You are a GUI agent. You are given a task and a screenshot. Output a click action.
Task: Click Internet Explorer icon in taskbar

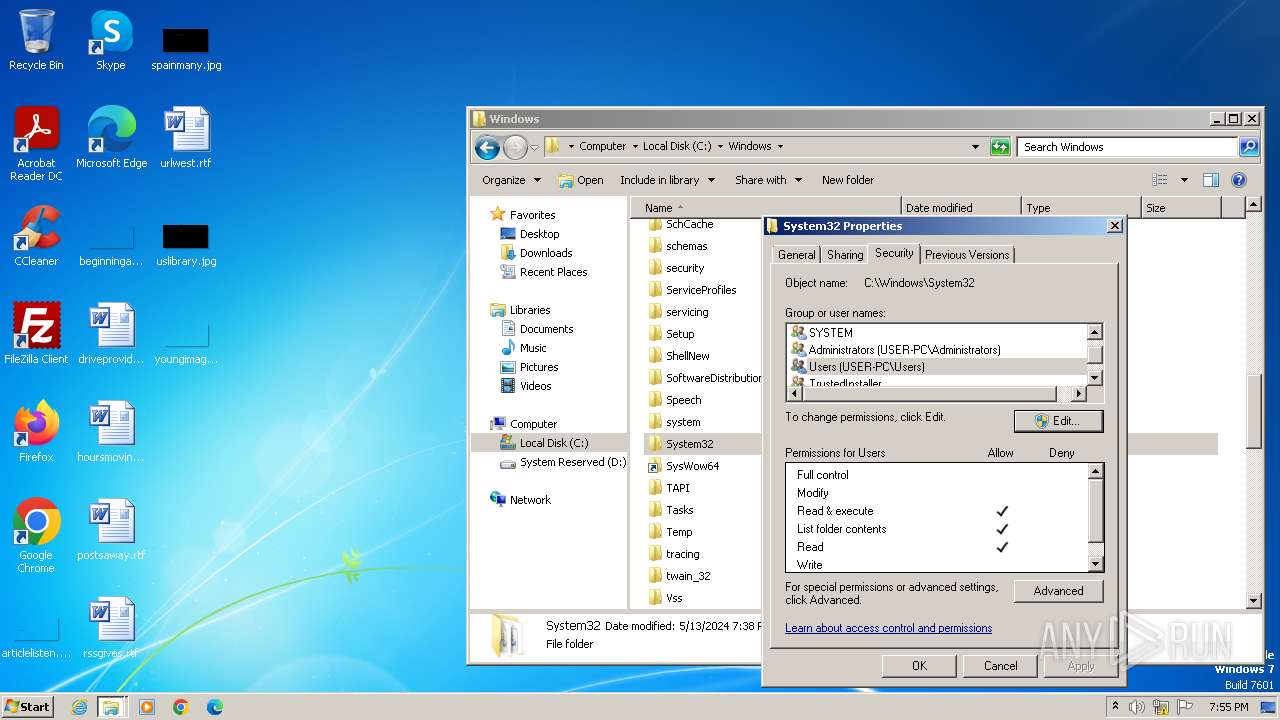(79, 707)
